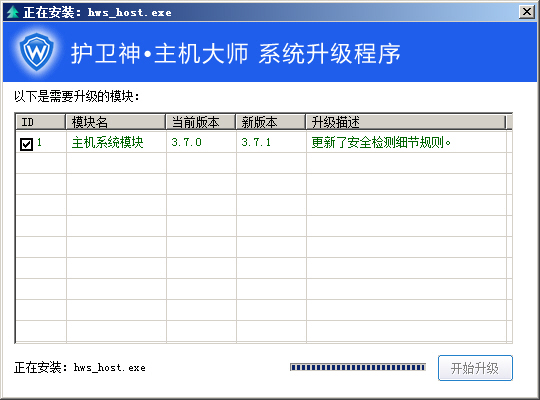This screenshot has height=400, width=540.
Task: Uncheck the checkbox for module ID 1
Action: (x=26, y=144)
